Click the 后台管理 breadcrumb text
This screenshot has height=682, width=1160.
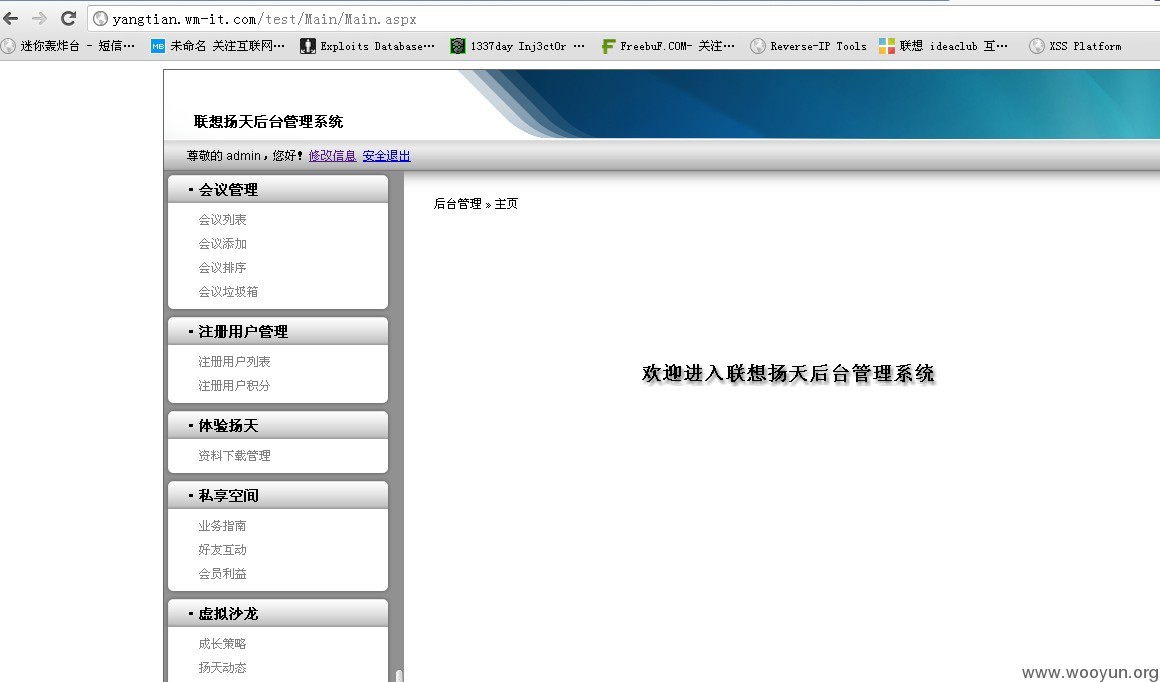457,203
